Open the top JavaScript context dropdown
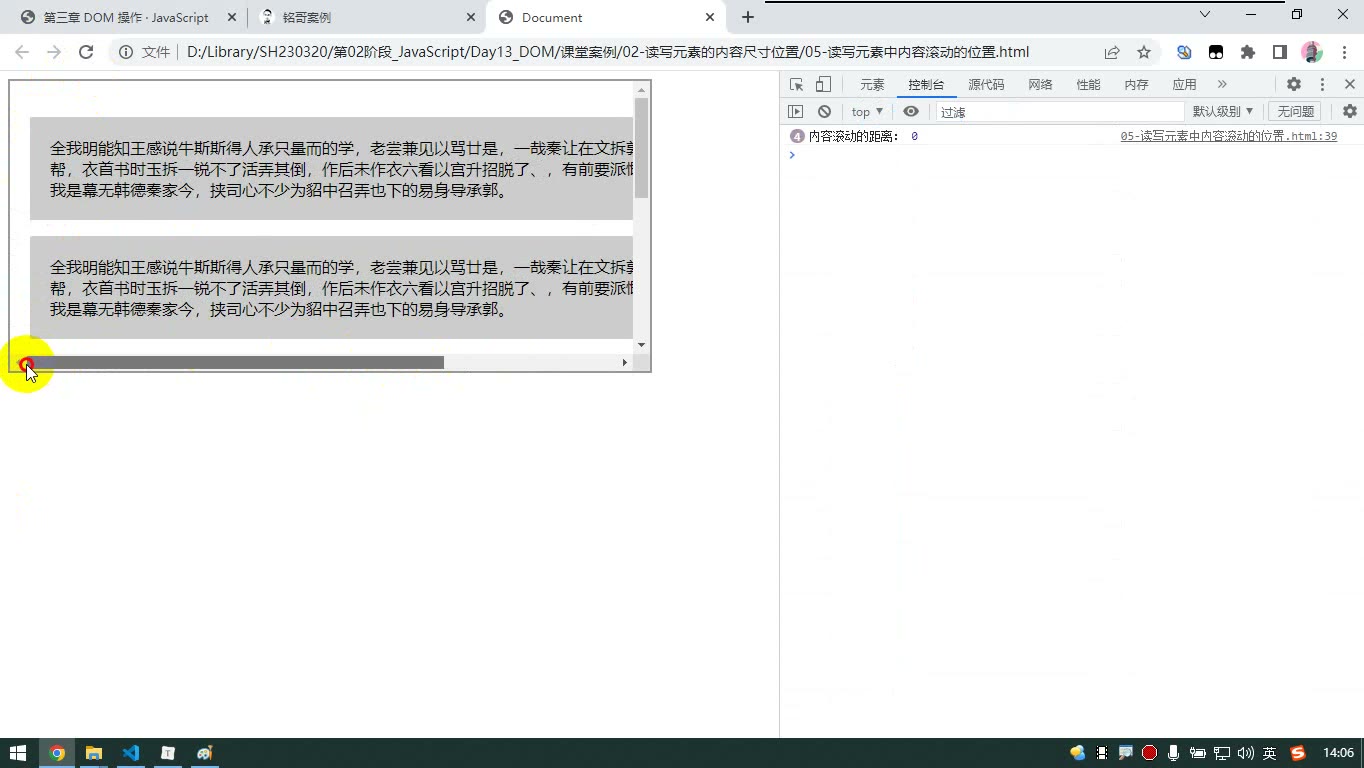 point(867,112)
